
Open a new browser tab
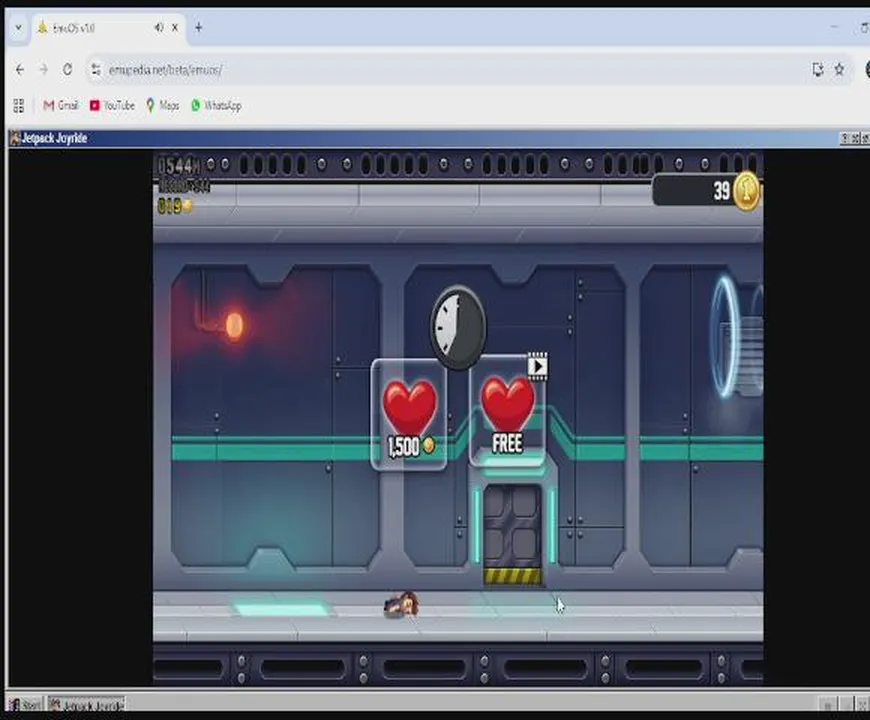click(x=199, y=27)
